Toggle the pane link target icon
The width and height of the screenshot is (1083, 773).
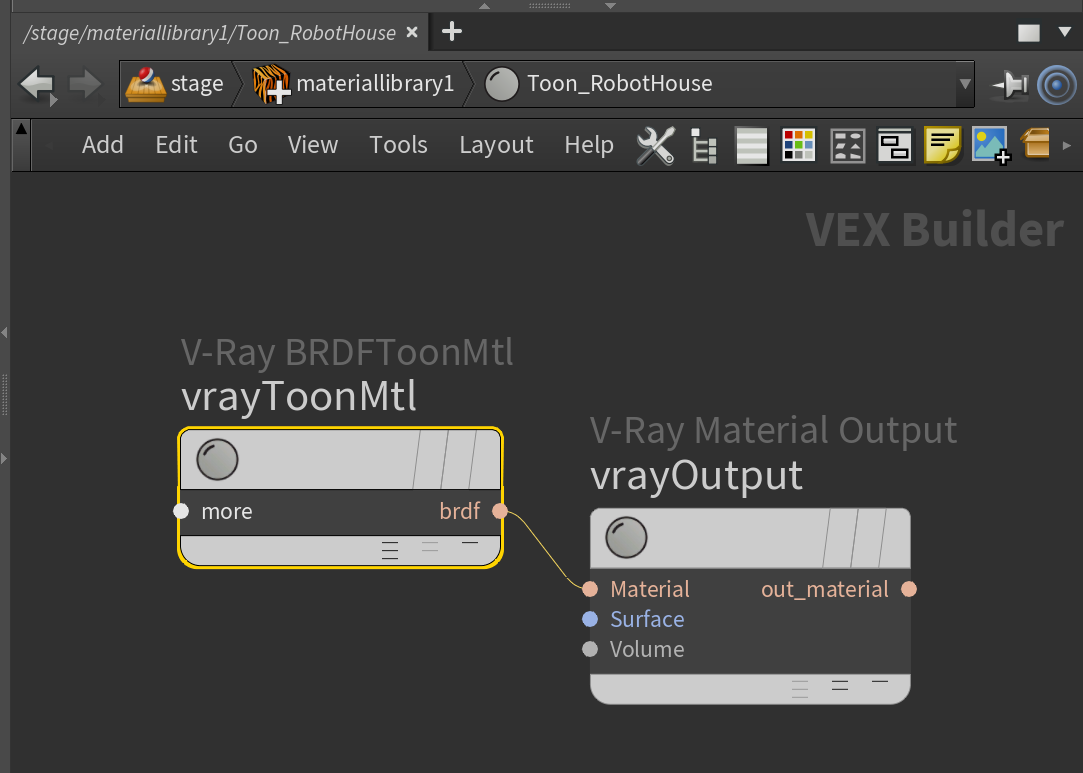(1057, 85)
